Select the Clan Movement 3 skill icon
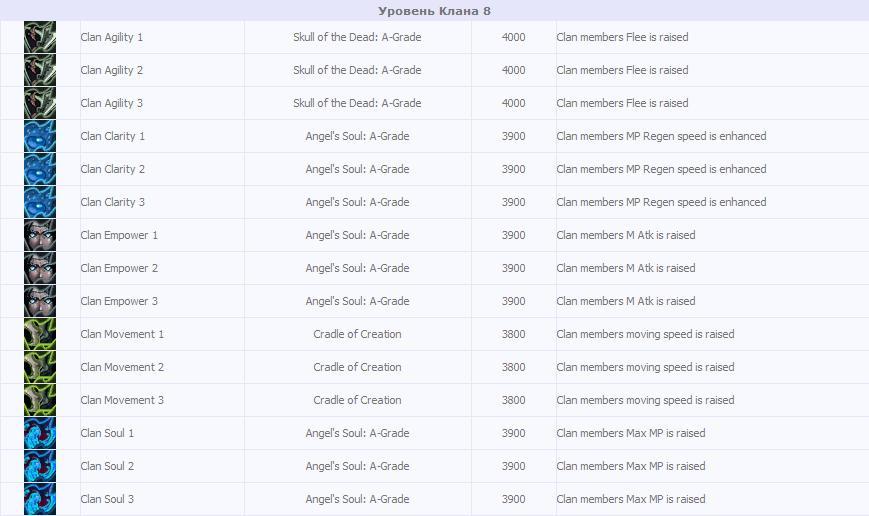The image size is (869, 516). (40, 401)
